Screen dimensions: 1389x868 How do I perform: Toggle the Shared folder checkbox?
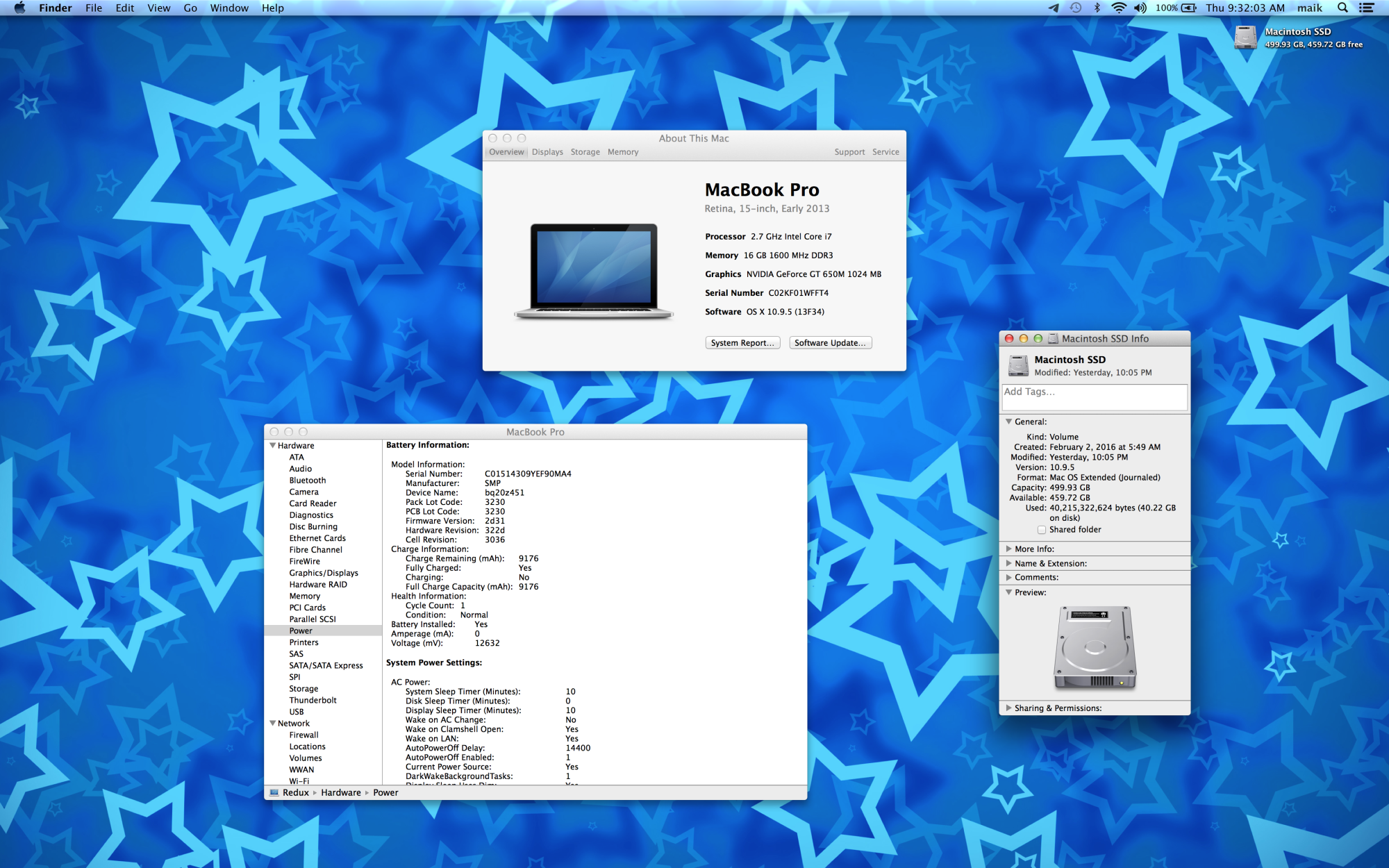point(1041,530)
